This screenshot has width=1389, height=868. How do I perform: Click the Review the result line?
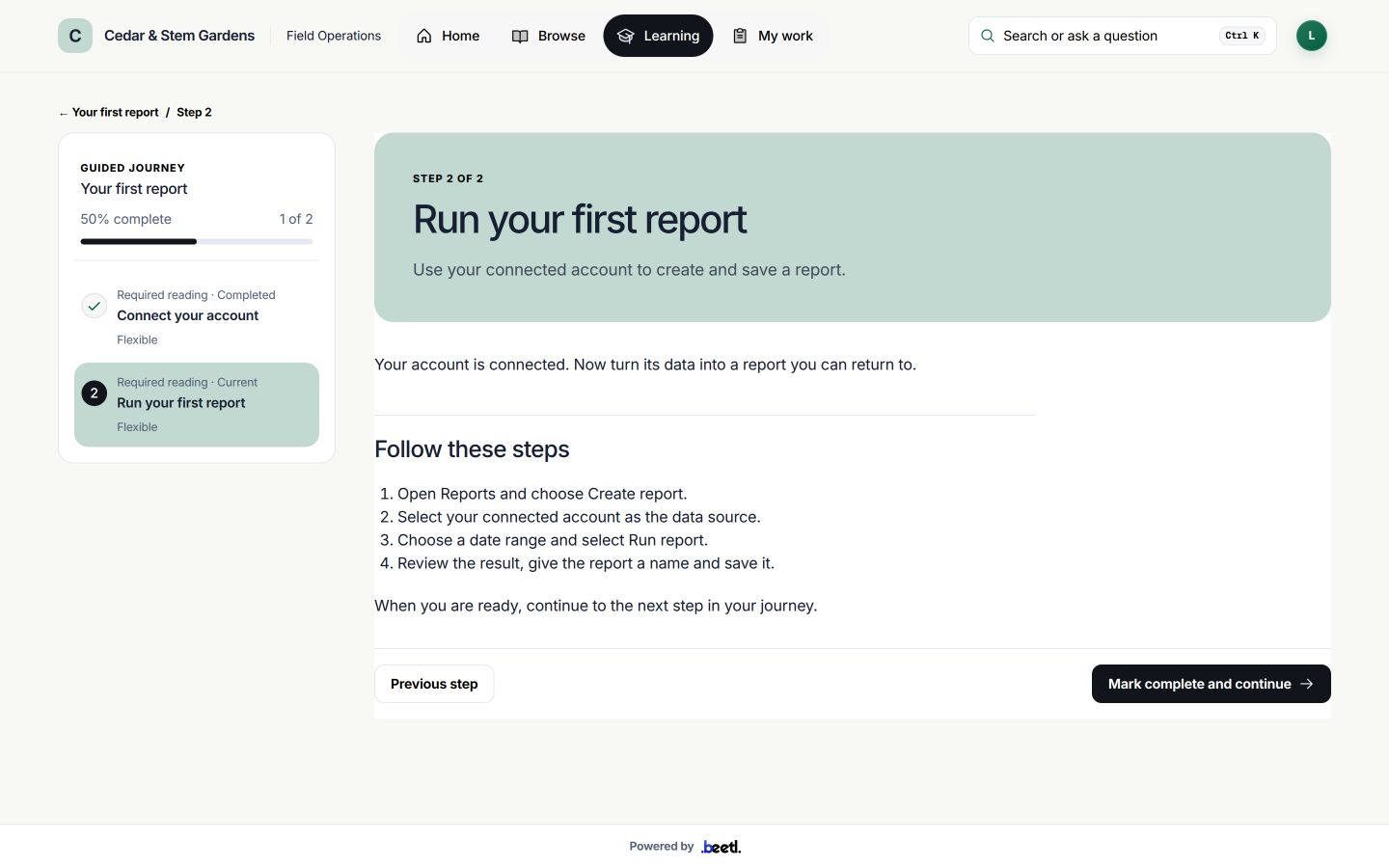(x=586, y=563)
